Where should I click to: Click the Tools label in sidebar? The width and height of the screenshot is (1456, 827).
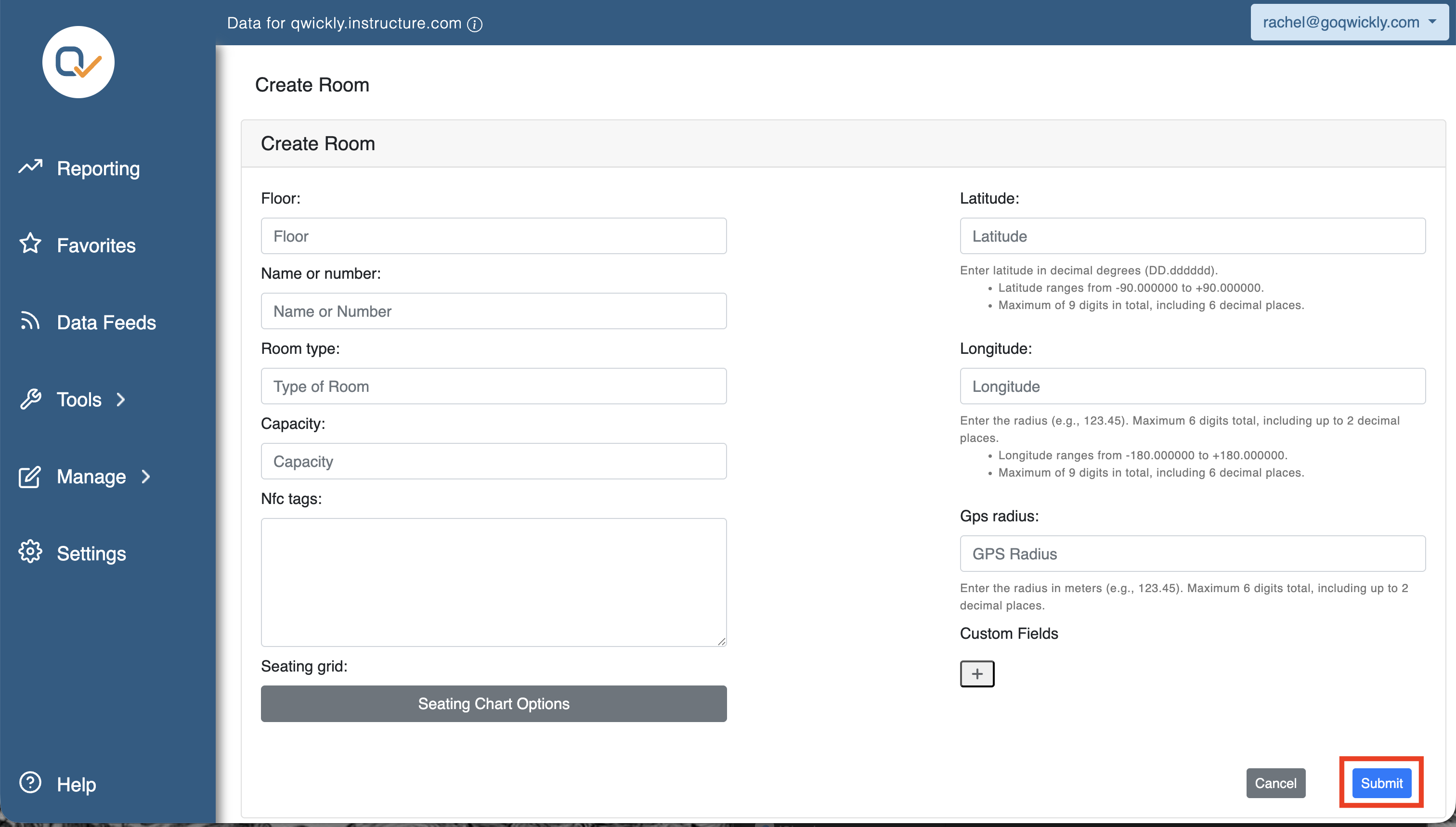pyautogui.click(x=79, y=400)
